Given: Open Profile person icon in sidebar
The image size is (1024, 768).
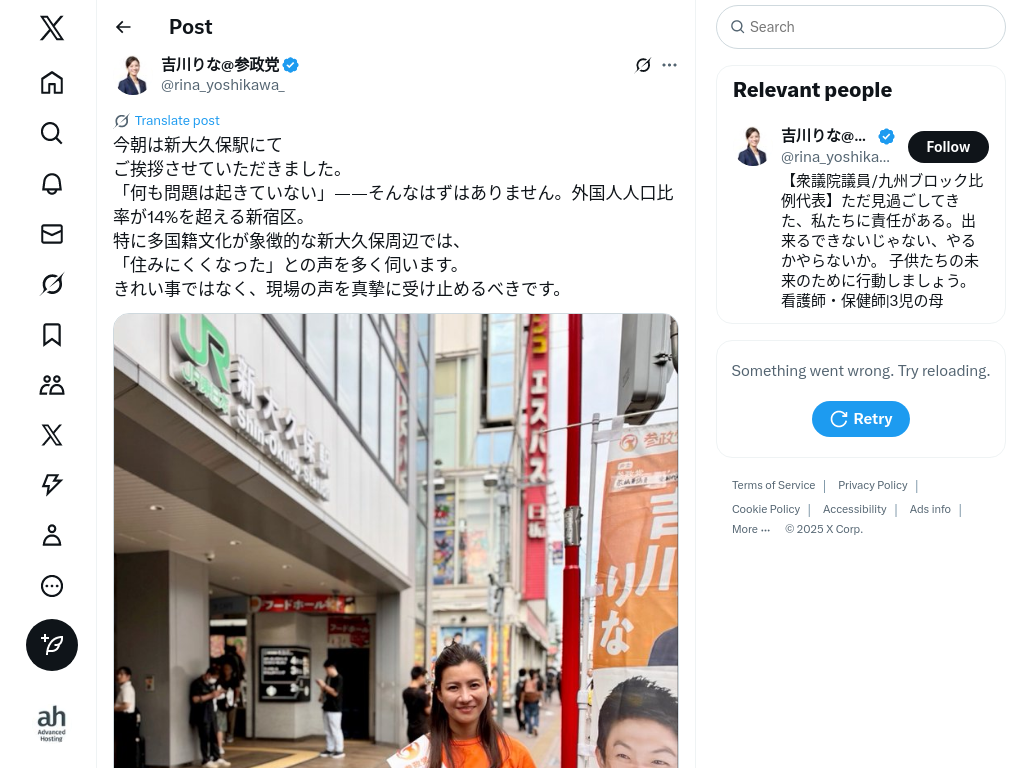Looking at the screenshot, I should [x=52, y=536].
